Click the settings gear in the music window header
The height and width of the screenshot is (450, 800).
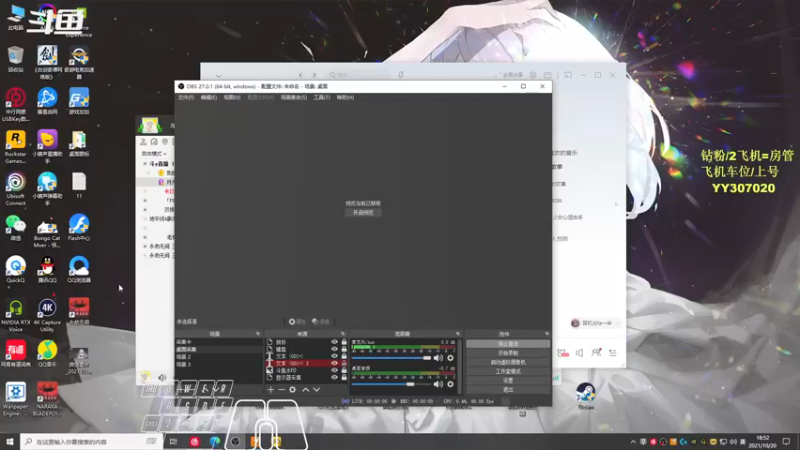[533, 75]
